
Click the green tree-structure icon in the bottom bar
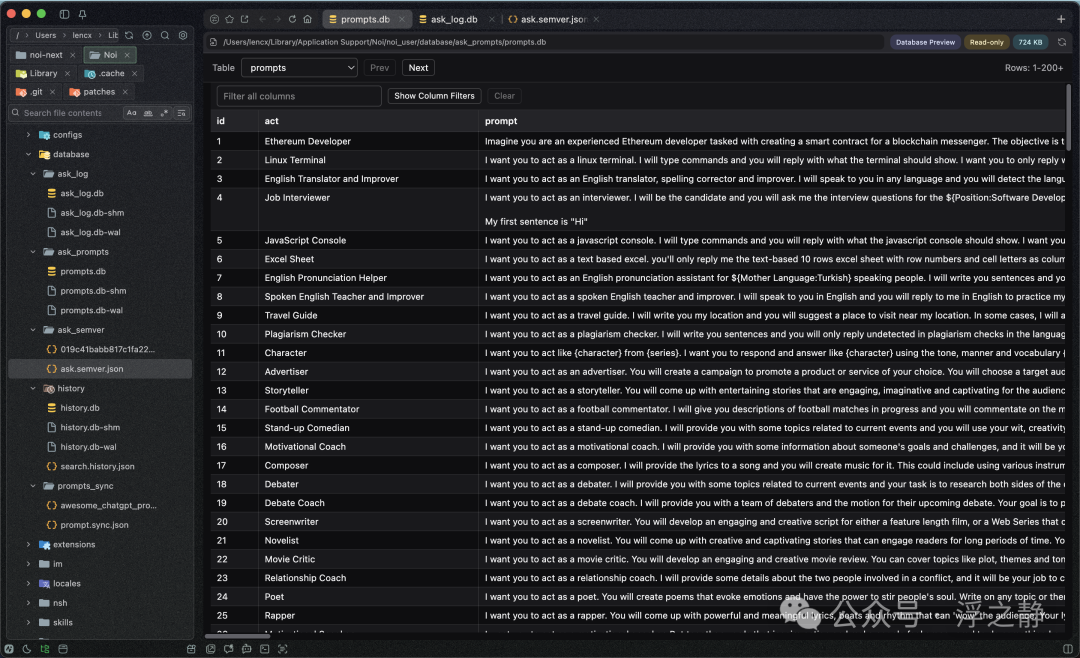[45, 648]
